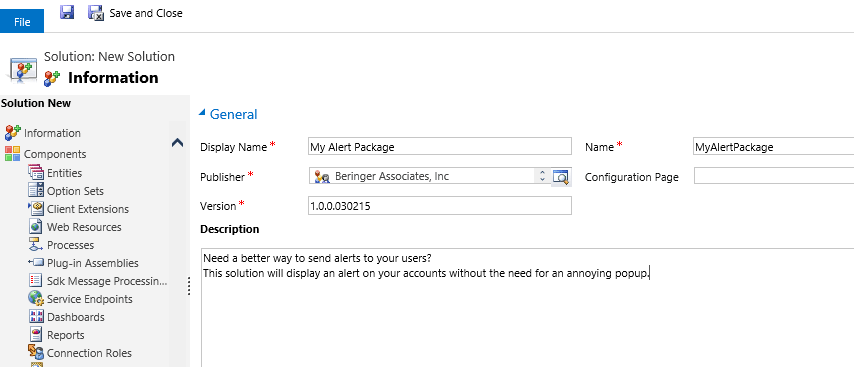This screenshot has width=854, height=367.
Task: Open Client Extensions
Action: point(88,209)
